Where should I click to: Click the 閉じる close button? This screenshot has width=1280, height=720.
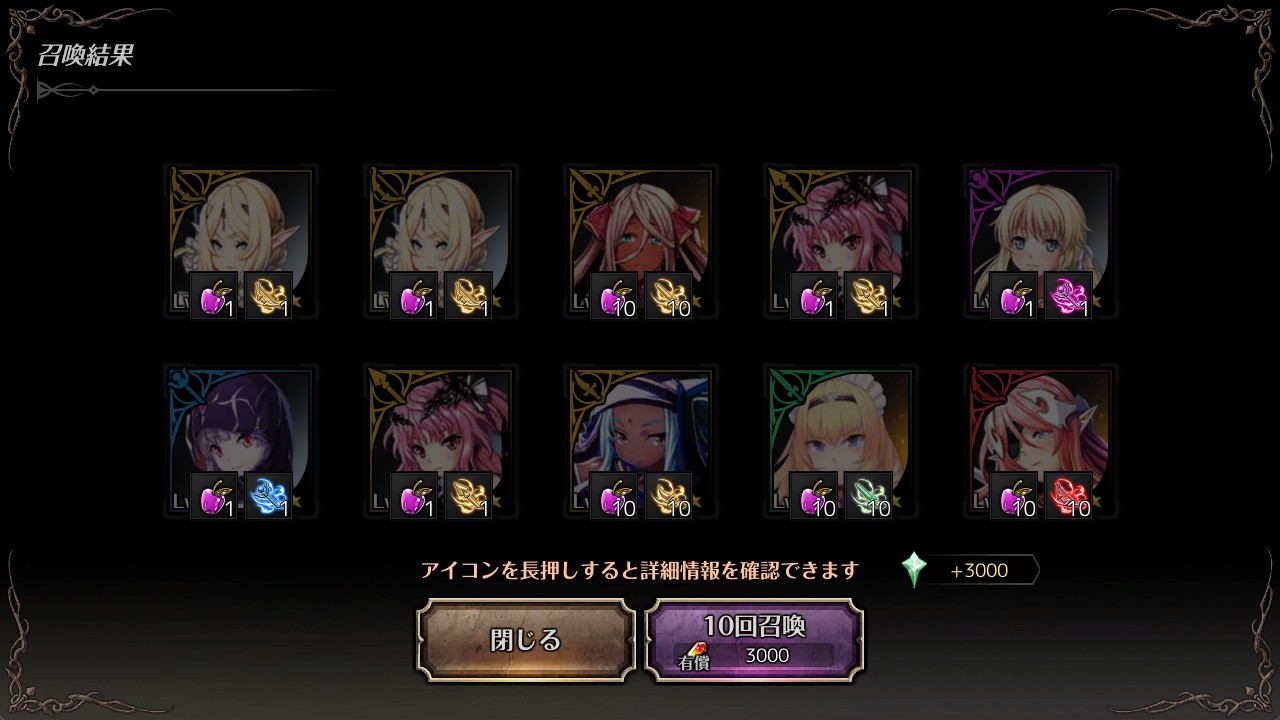526,640
